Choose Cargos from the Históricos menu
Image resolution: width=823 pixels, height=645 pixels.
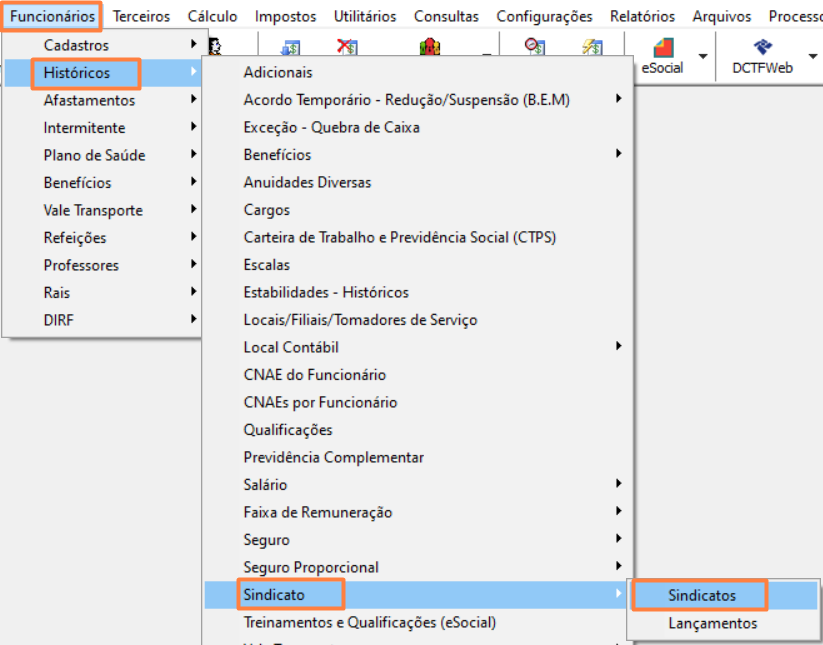click(x=266, y=210)
